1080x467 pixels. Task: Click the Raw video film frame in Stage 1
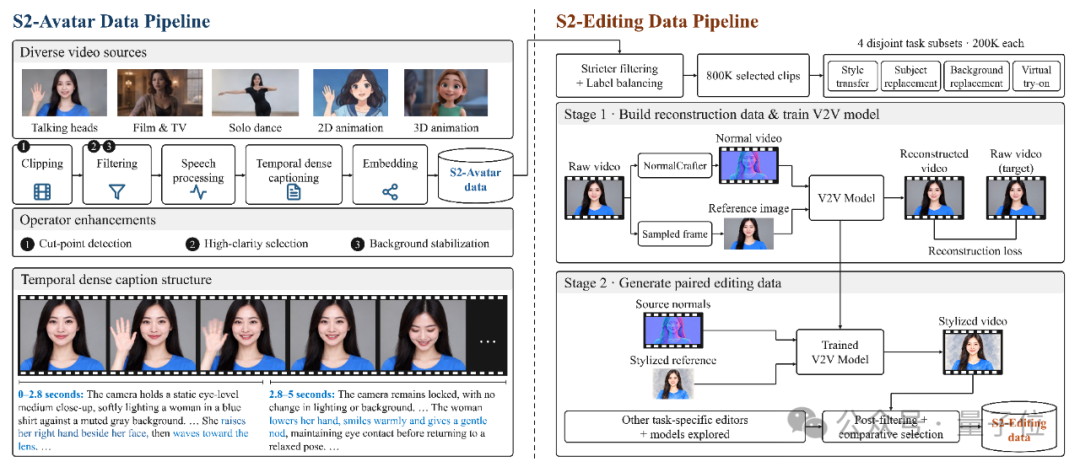coord(594,197)
